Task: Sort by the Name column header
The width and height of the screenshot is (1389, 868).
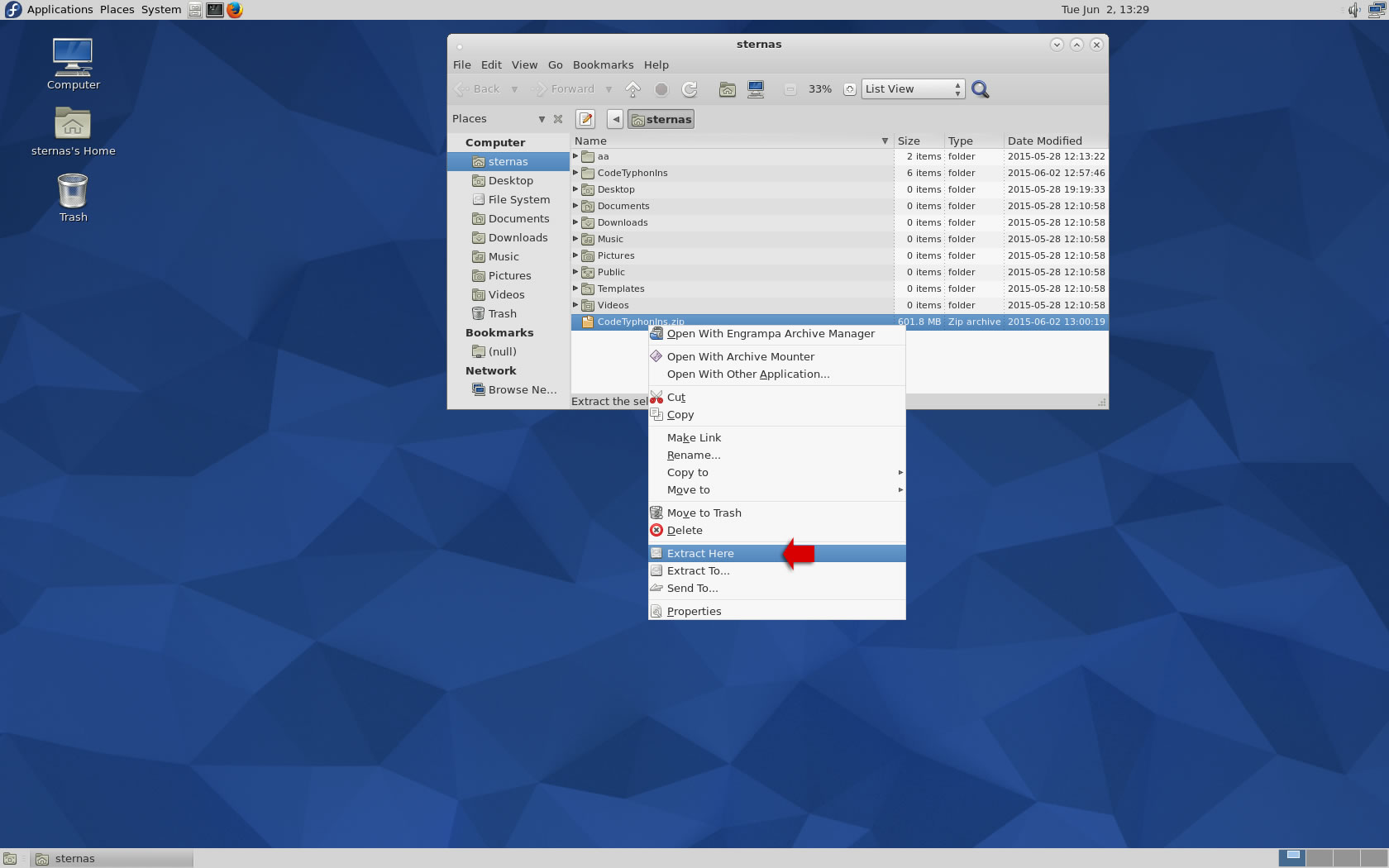Action: (732, 141)
